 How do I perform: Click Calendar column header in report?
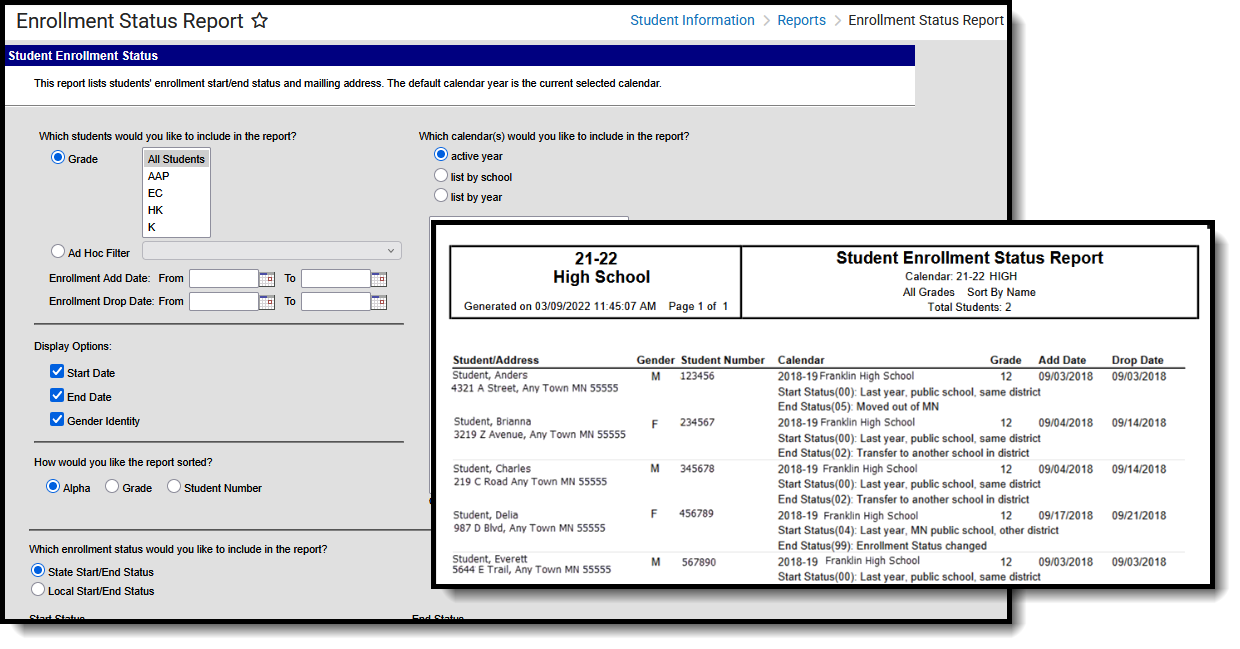click(801, 360)
